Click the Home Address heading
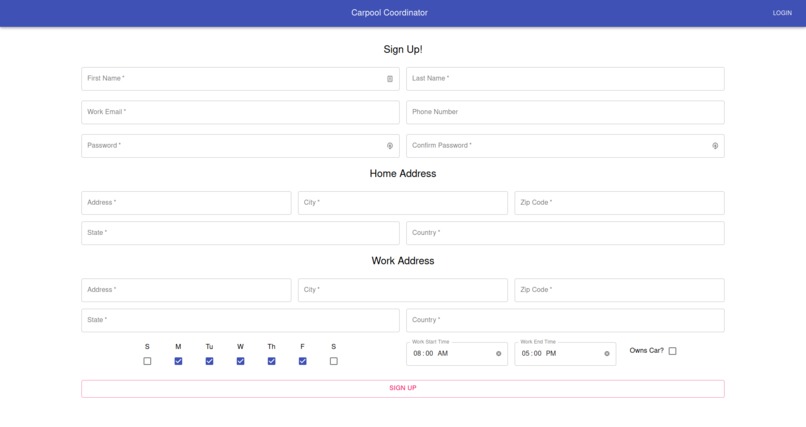The width and height of the screenshot is (806, 427). pyautogui.click(x=403, y=174)
